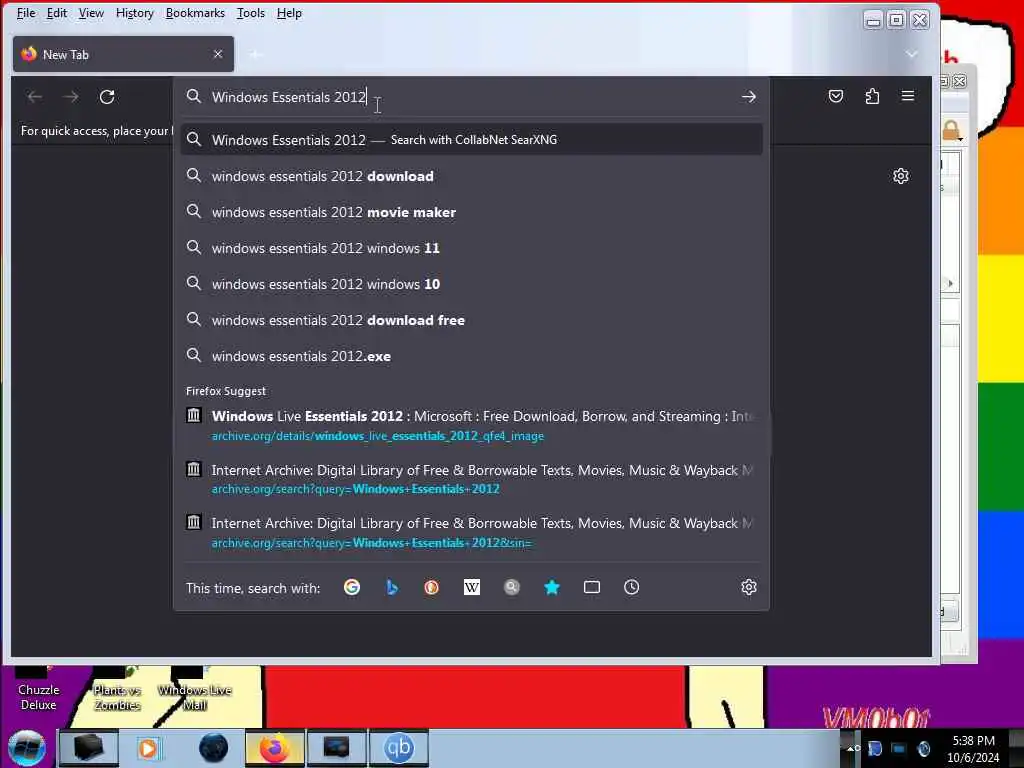The image size is (1024, 768).
Task: Select suggestion windows essentials 2012 download
Action: tap(472, 176)
